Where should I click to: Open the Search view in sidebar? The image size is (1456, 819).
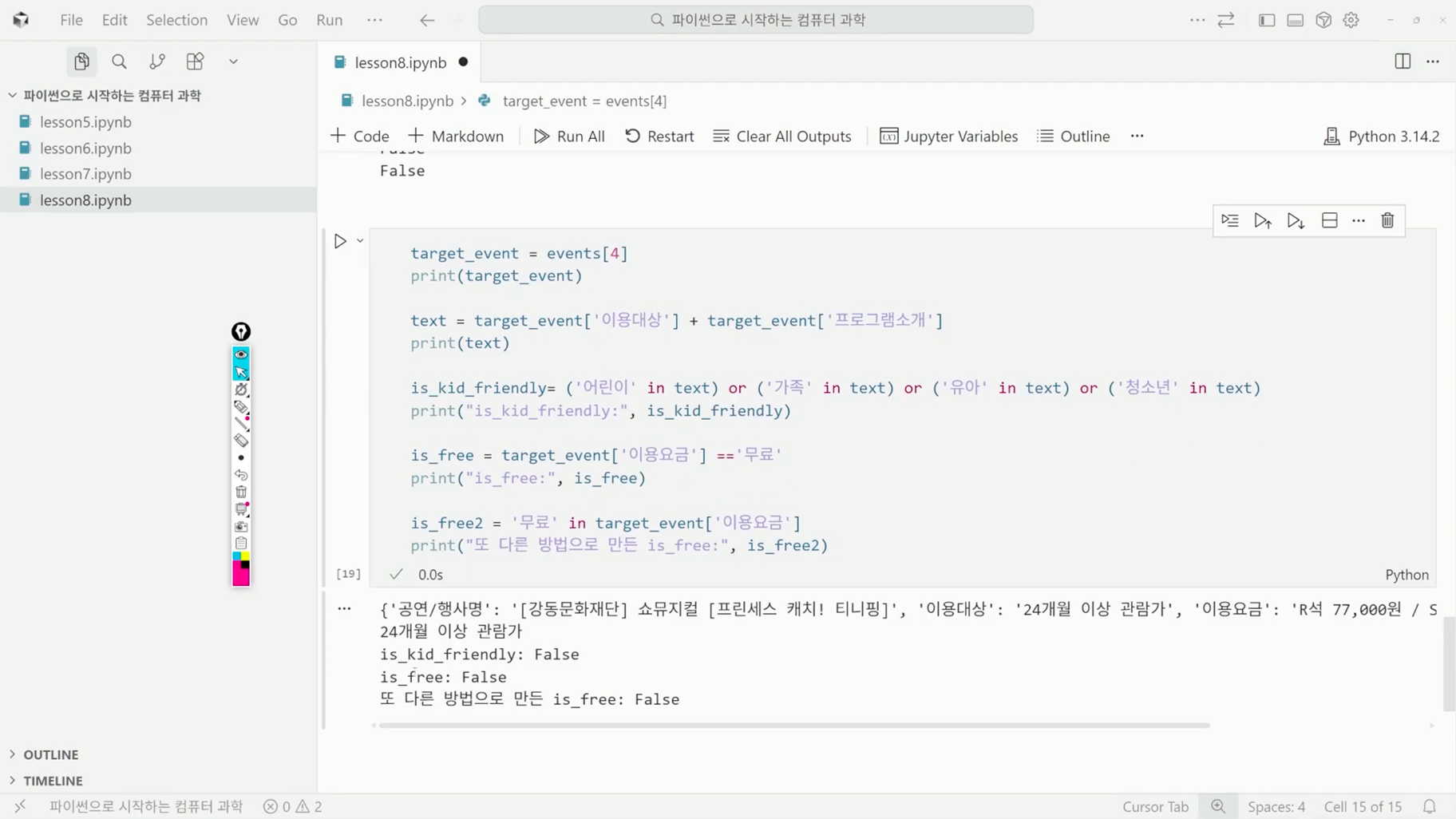point(119,61)
